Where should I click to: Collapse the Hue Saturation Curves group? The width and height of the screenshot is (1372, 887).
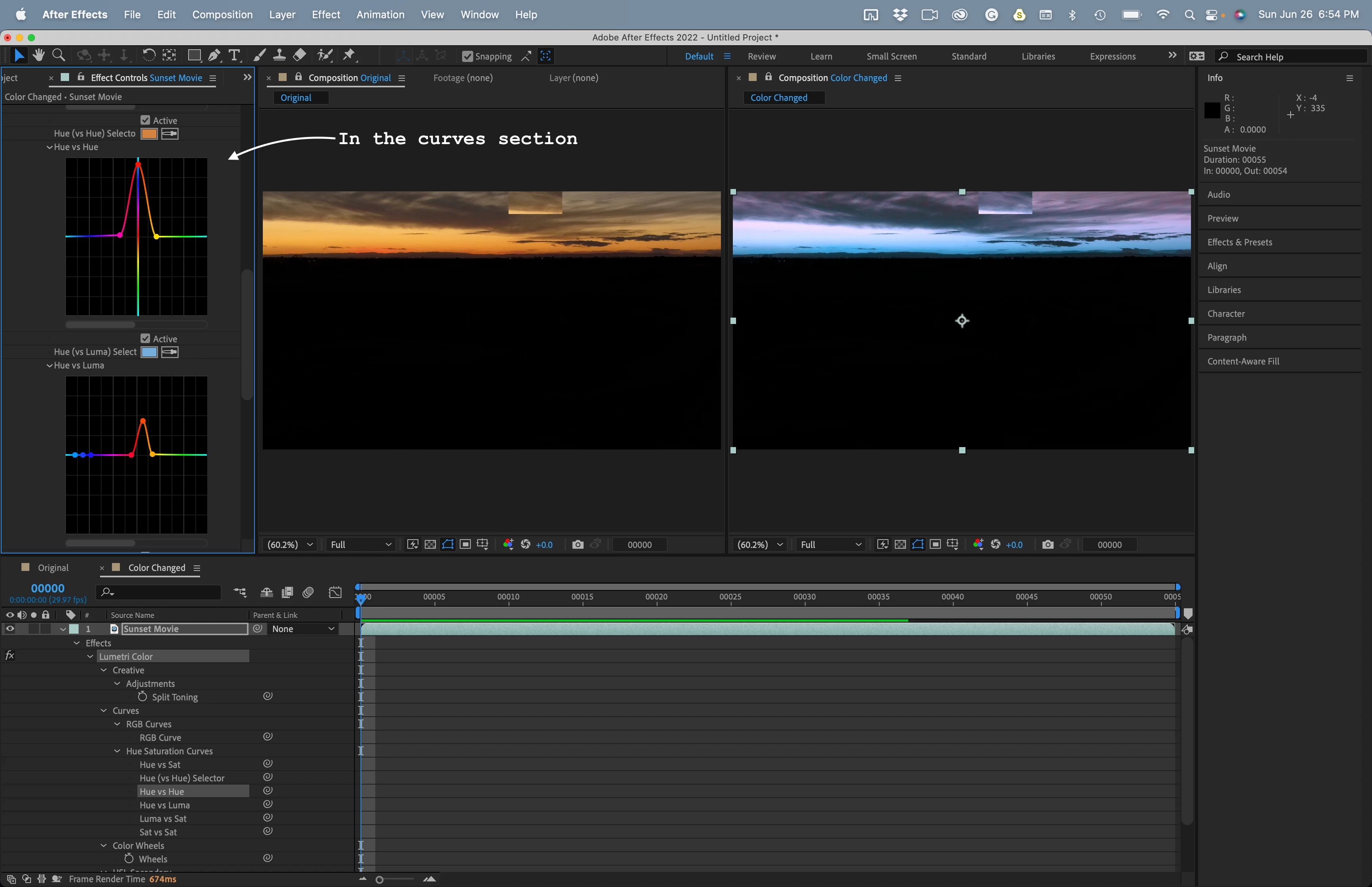point(118,751)
